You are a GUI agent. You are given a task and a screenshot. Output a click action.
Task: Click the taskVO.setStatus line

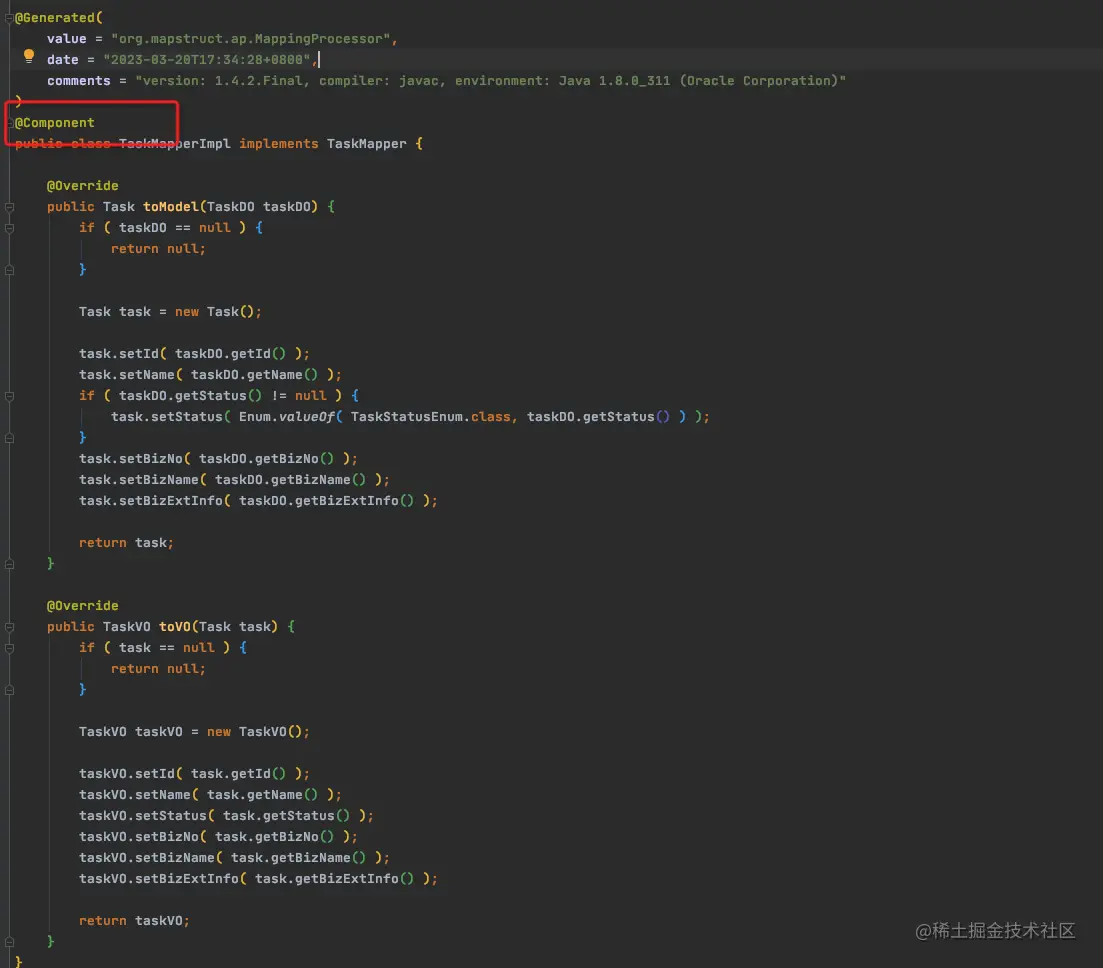[x=227, y=816]
